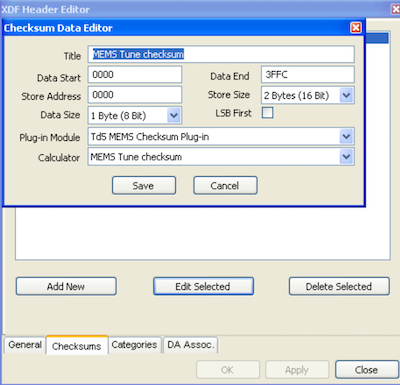The height and width of the screenshot is (385, 400).
Task: Select the highlighted checksum row in list
Action: tap(377, 38)
